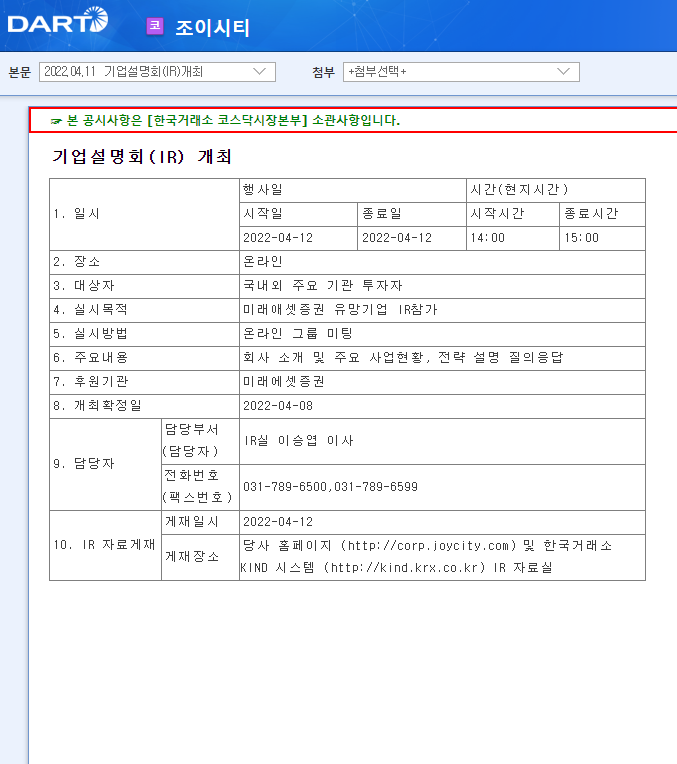Click the green notice about 한국거래소 코스닥시장본부
Screen dimensions: 677x764
(225, 120)
